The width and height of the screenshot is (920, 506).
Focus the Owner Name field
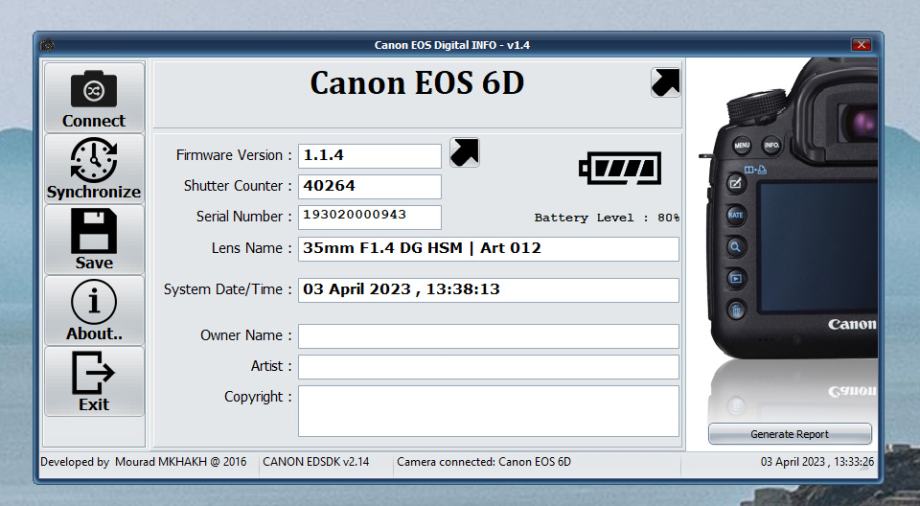pos(488,336)
